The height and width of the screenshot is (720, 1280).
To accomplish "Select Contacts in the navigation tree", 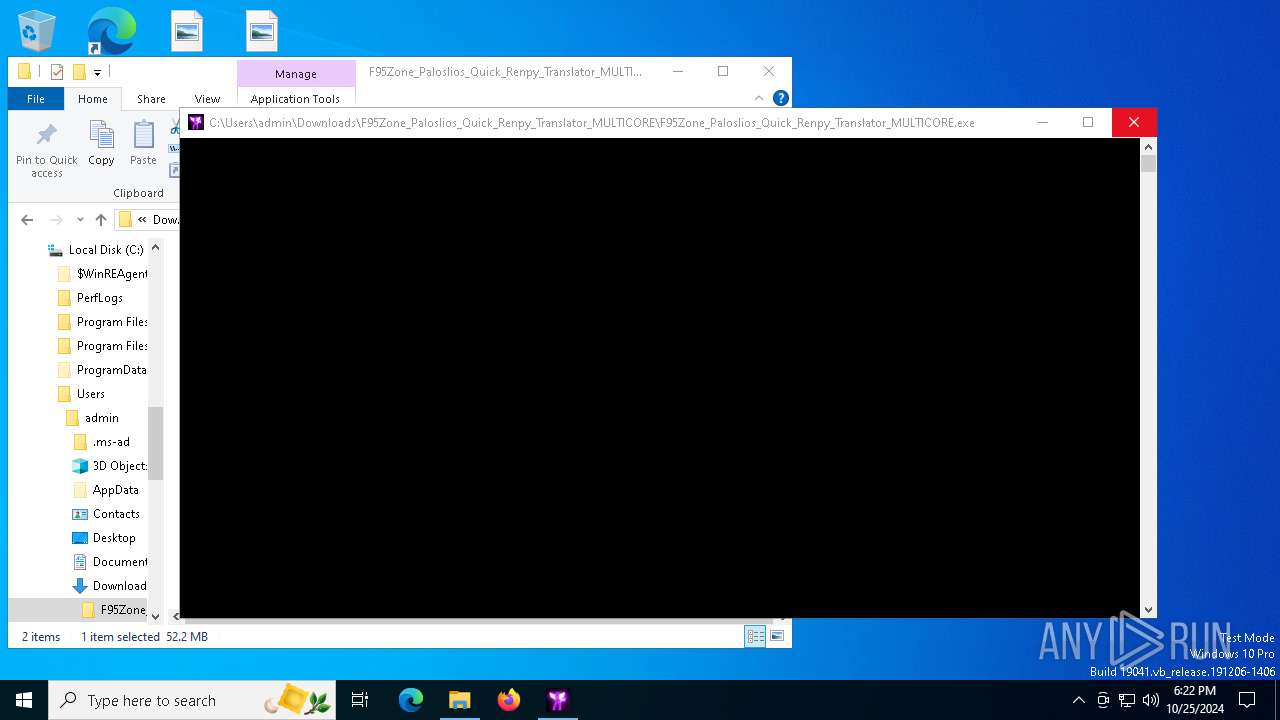I will pos(116,514).
